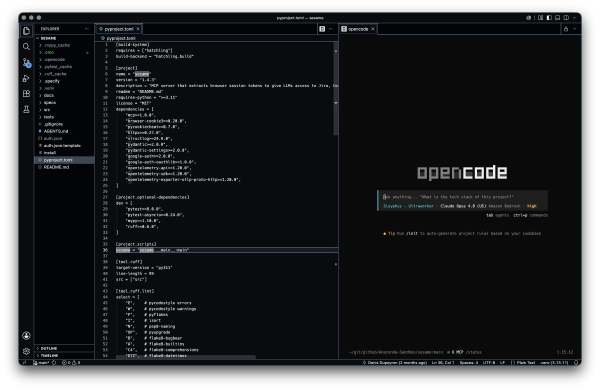The image size is (600, 390).
Task: Expand the .omo folder
Action: tap(64, 52)
